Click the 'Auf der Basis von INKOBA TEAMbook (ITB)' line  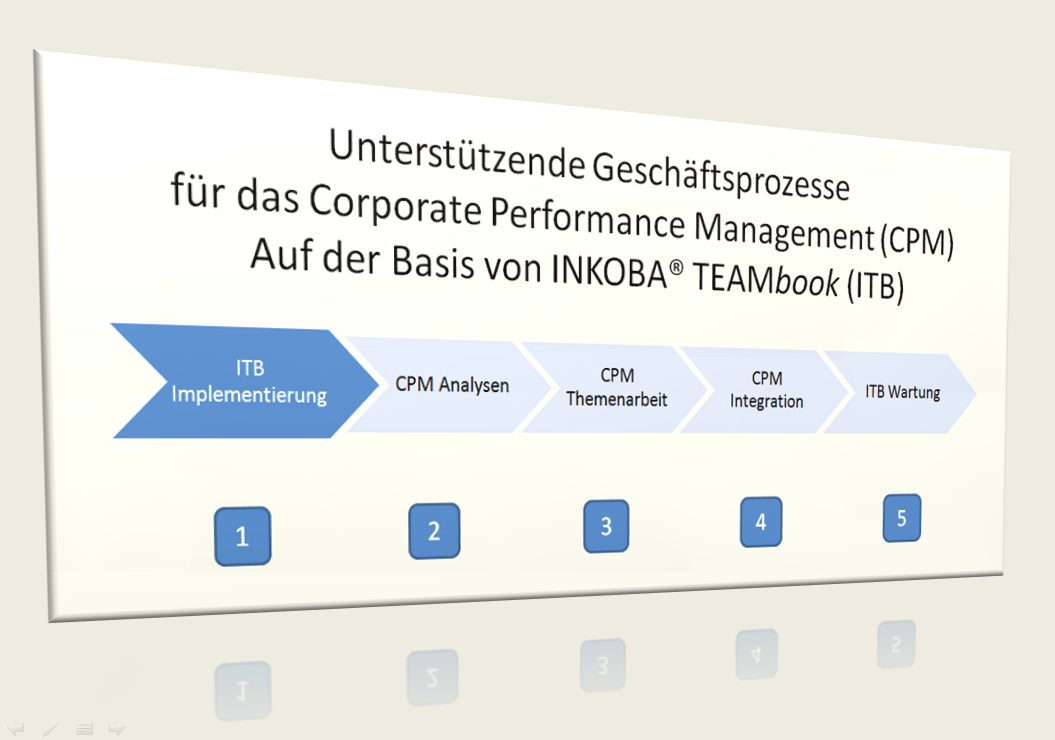(x=577, y=270)
